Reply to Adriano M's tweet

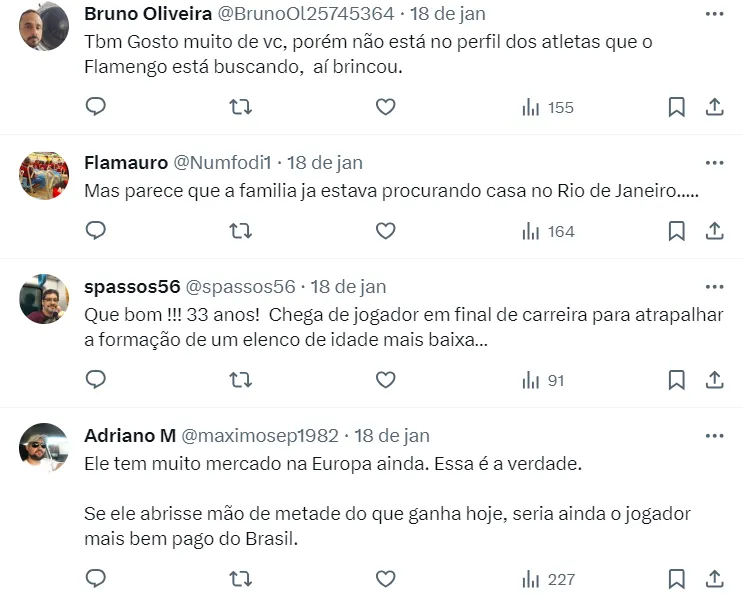(95, 578)
